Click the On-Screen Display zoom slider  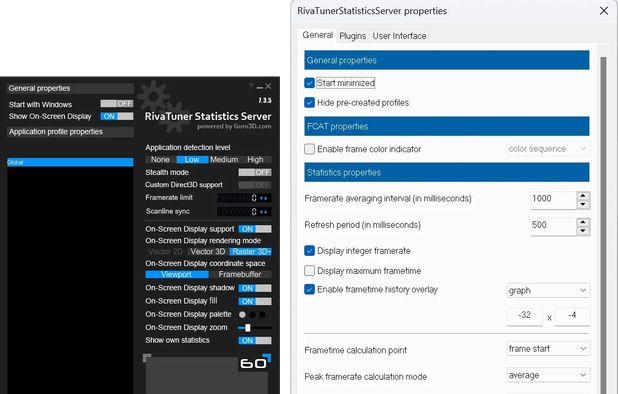pos(255,327)
